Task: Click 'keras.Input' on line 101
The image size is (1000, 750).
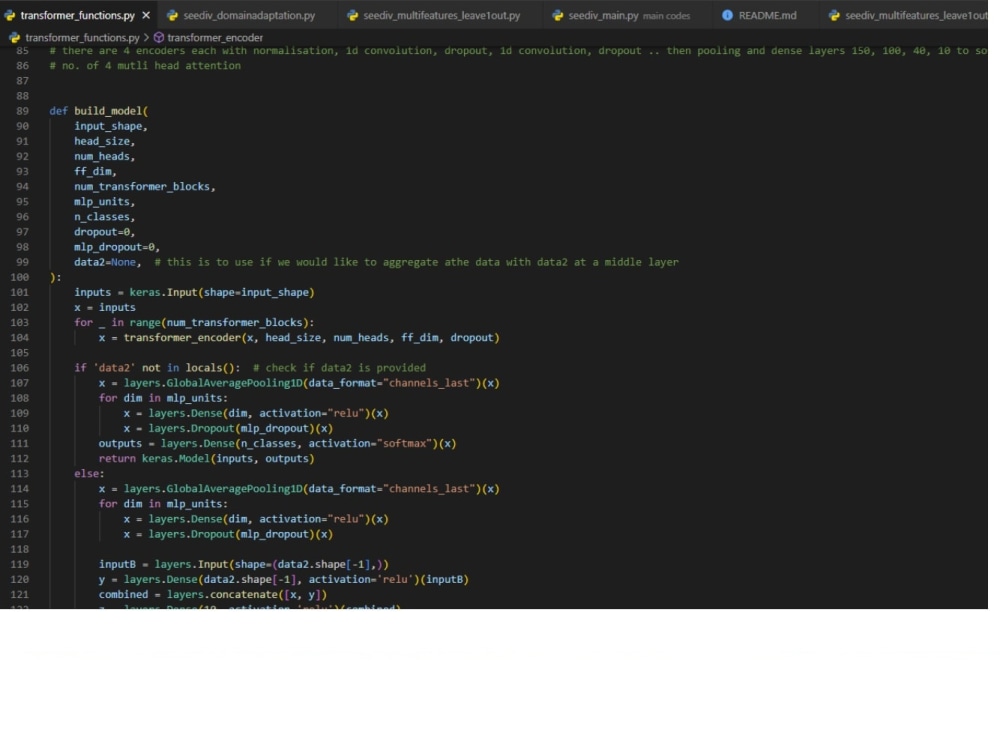Action: coord(163,293)
